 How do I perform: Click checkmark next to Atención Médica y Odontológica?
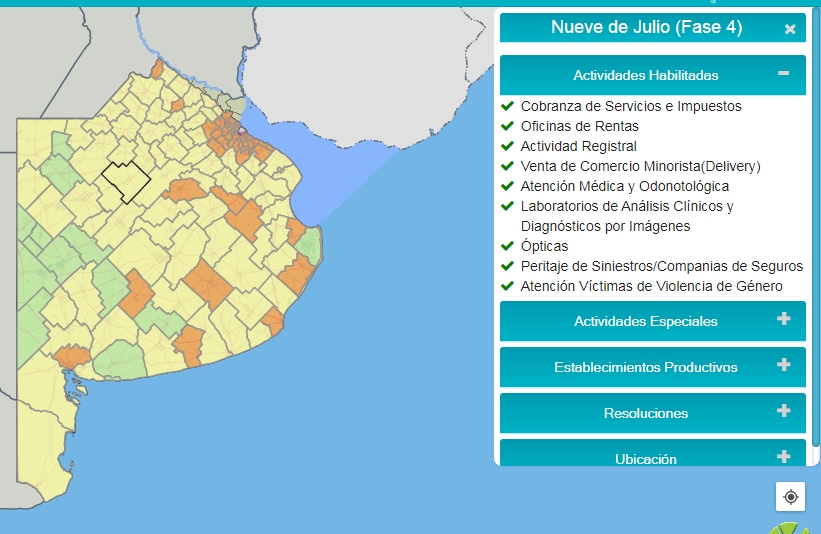point(507,186)
